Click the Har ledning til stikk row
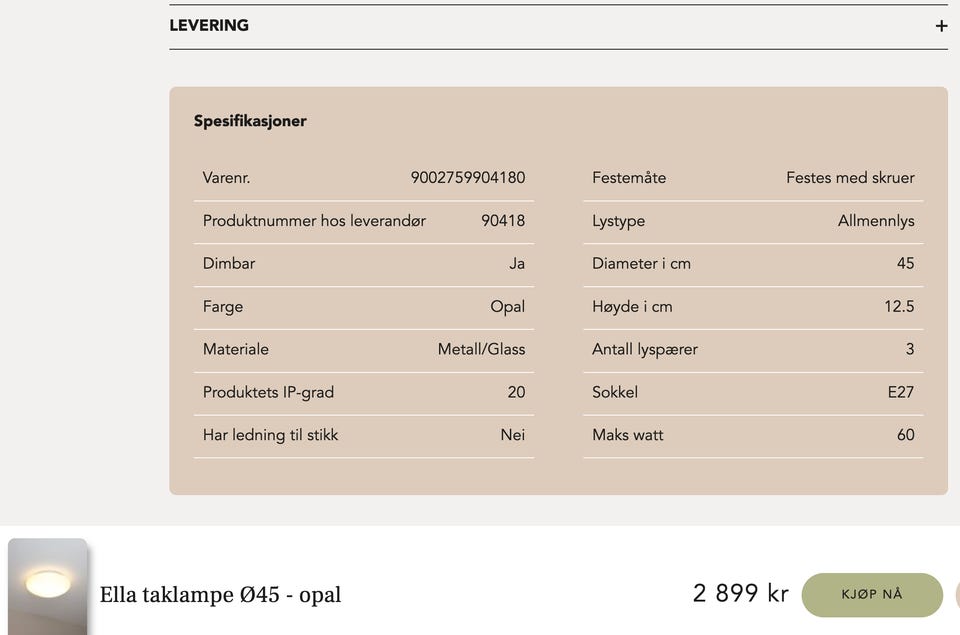 (x=364, y=435)
